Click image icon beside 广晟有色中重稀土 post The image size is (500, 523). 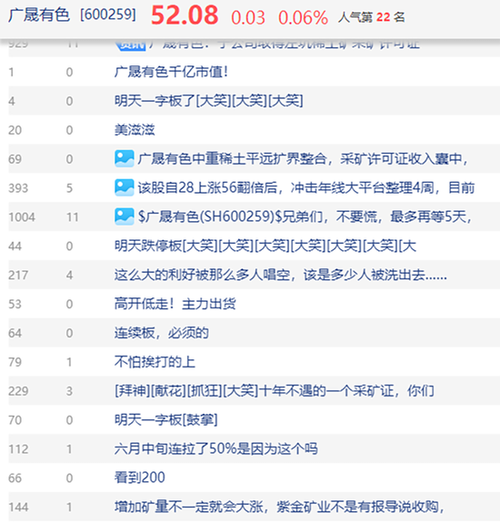124,159
